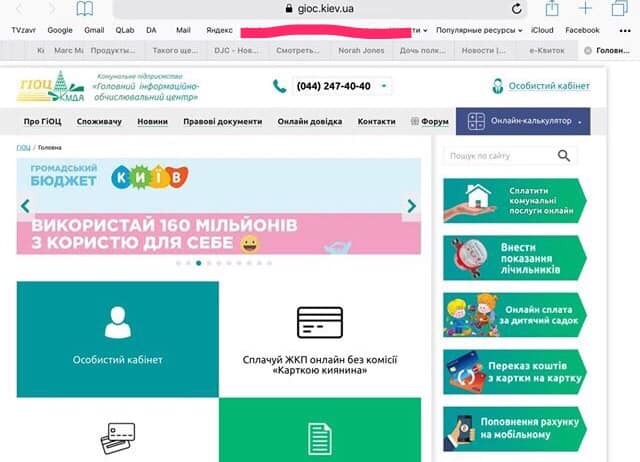Click the new tab plus icon
The height and width of the screenshot is (462, 640).
[x=584, y=9]
